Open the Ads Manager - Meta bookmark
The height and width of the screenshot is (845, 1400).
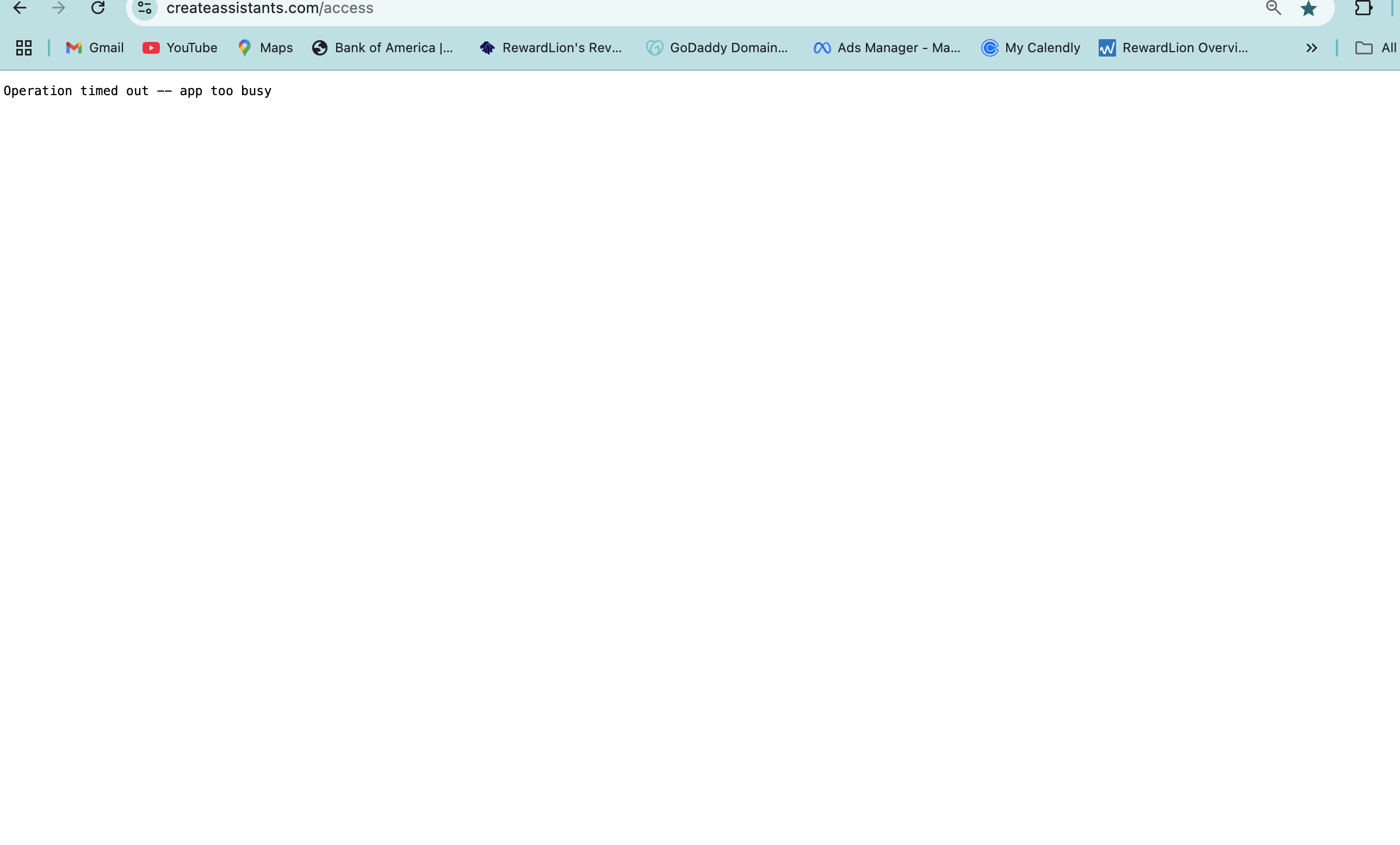[887, 48]
